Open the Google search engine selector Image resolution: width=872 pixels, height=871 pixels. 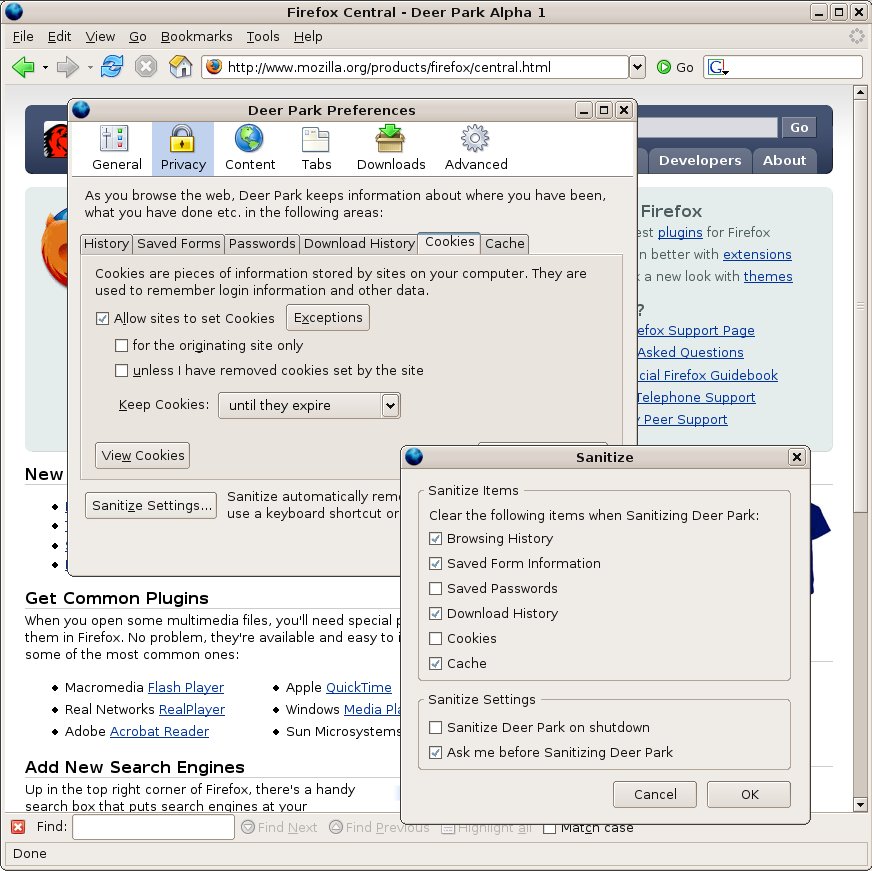pos(718,67)
